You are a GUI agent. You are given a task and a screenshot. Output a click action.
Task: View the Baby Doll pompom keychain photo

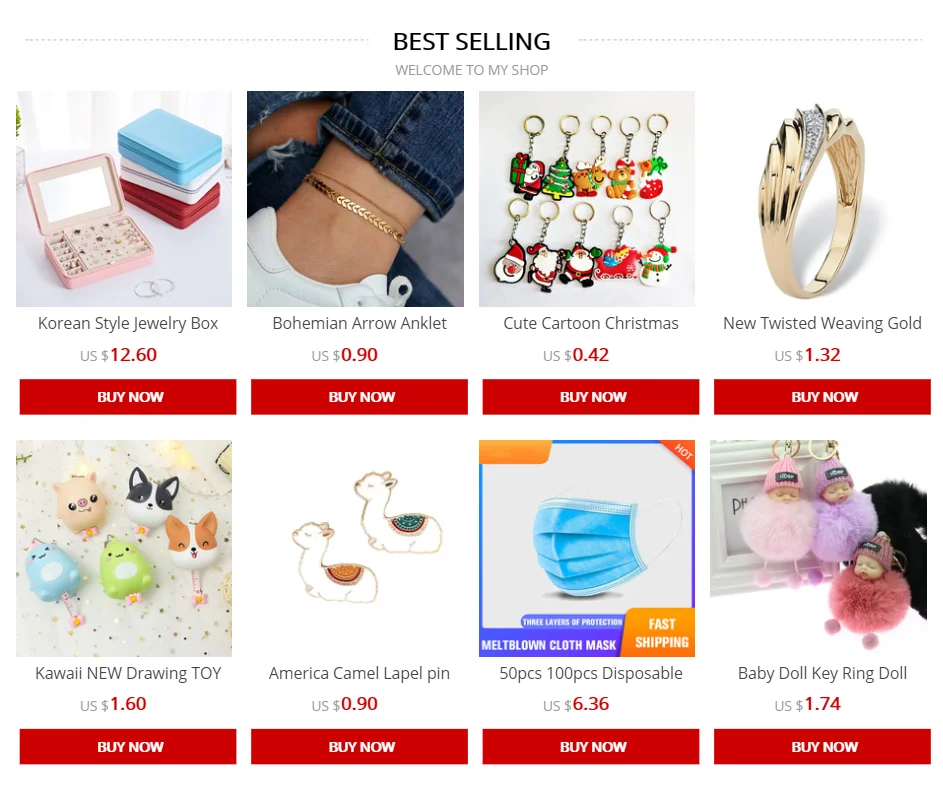[x=819, y=549]
